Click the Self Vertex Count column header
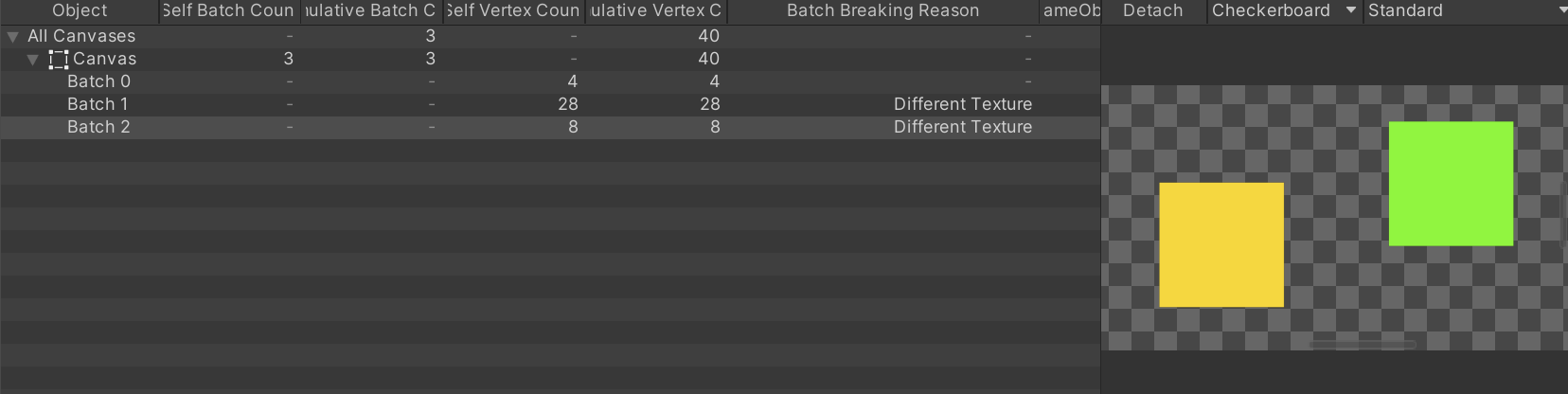 513,11
